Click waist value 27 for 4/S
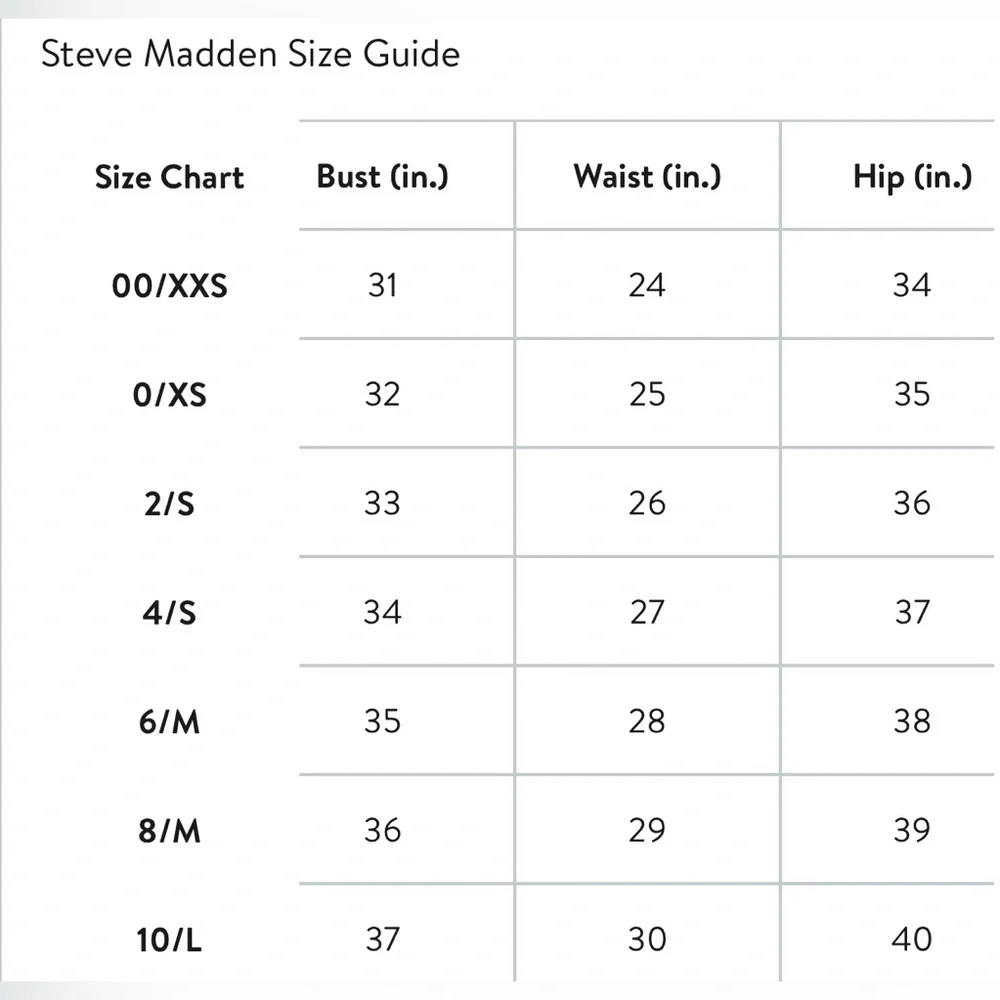1000x1000 pixels. click(647, 612)
